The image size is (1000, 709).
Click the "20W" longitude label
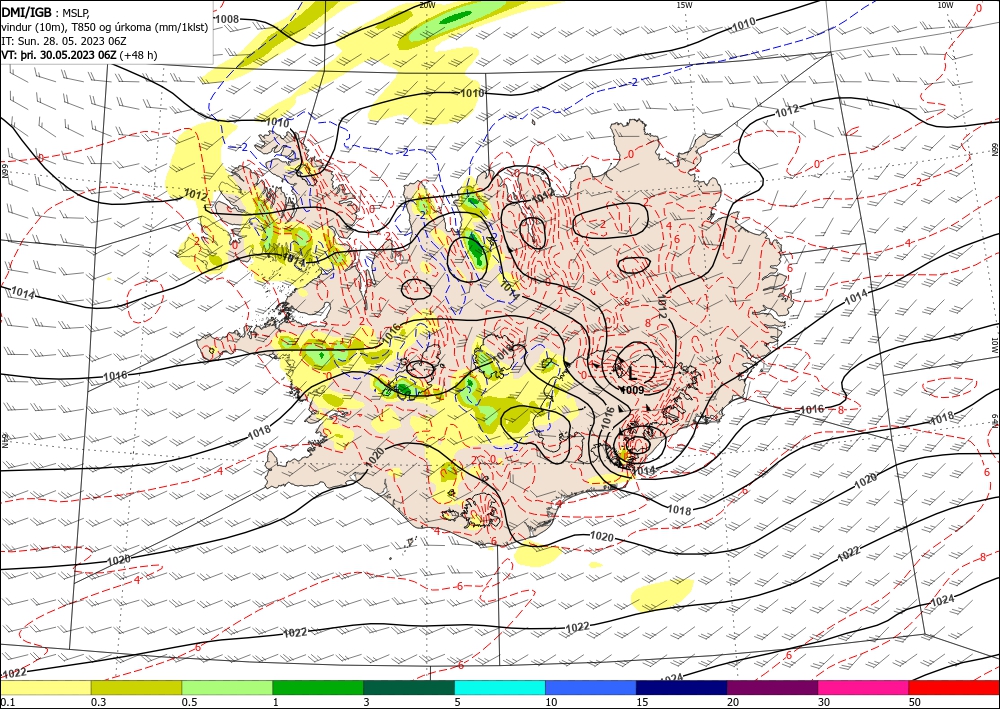coord(427,5)
